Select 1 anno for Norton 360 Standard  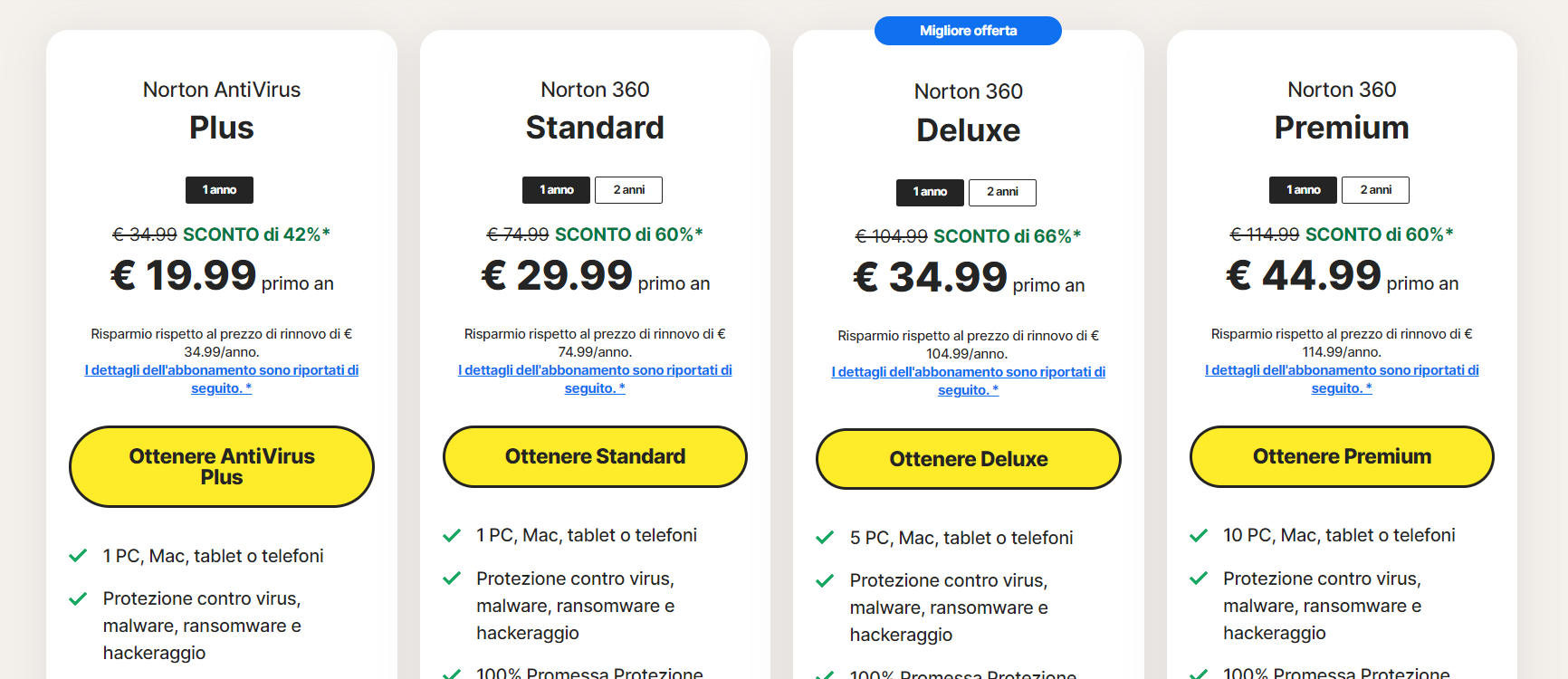pos(556,190)
